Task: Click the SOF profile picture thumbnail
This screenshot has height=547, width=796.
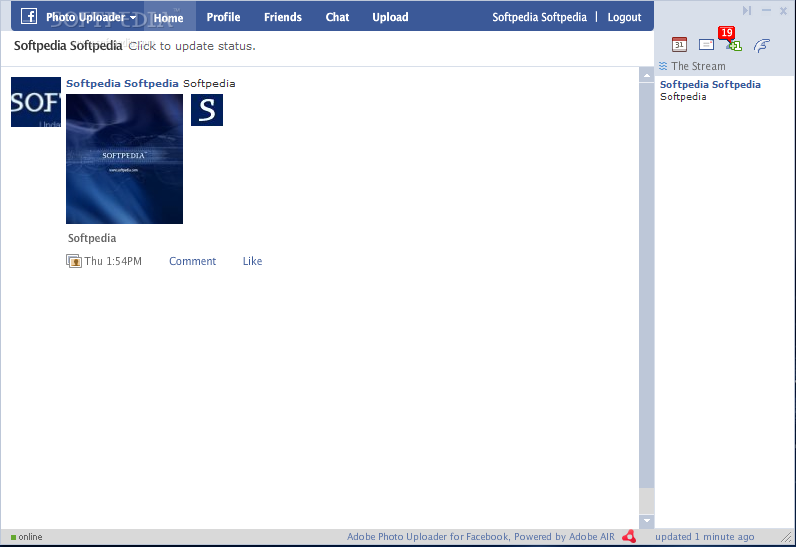Action: [36, 102]
